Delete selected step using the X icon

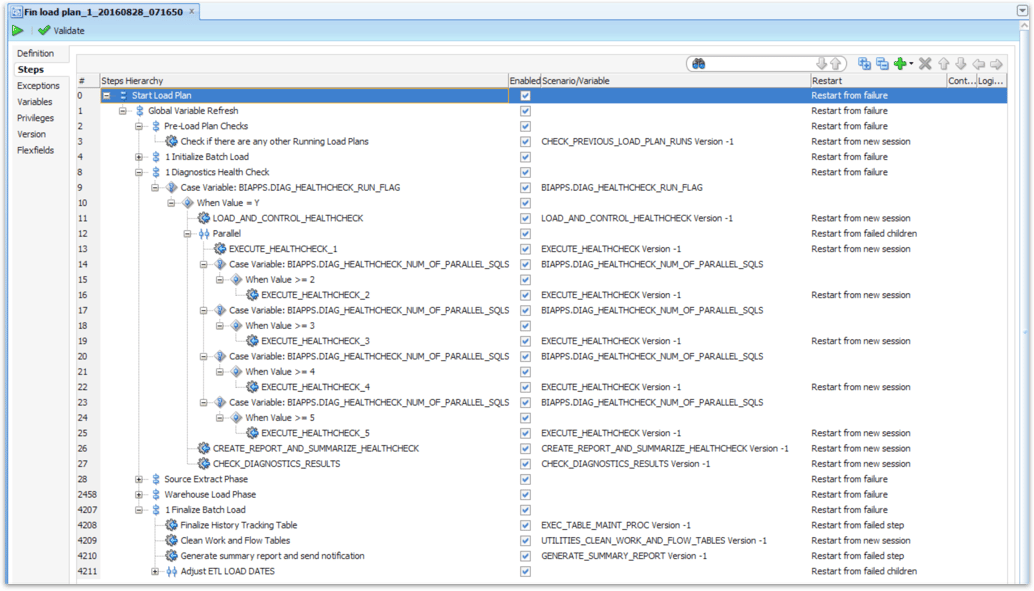pos(925,63)
